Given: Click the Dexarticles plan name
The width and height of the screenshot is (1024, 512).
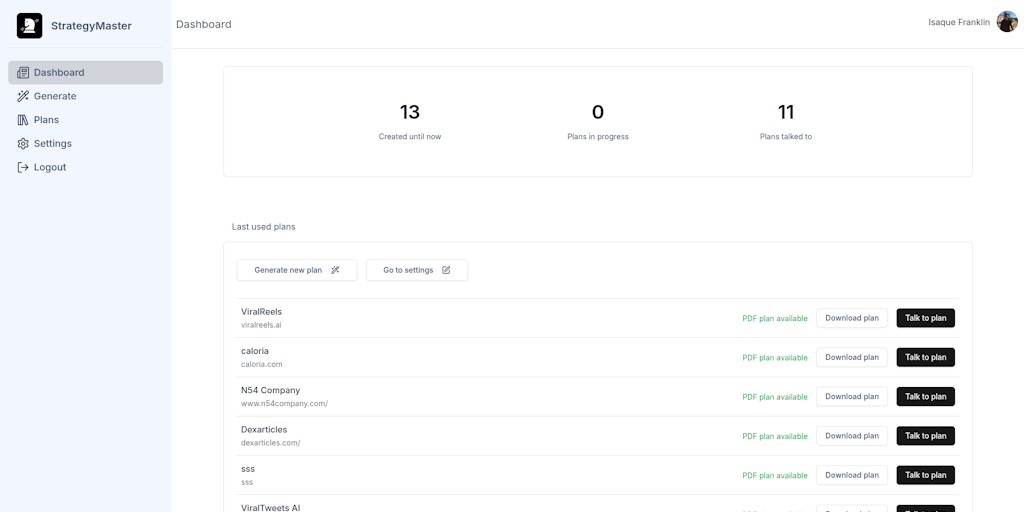Looking at the screenshot, I should (x=264, y=429).
